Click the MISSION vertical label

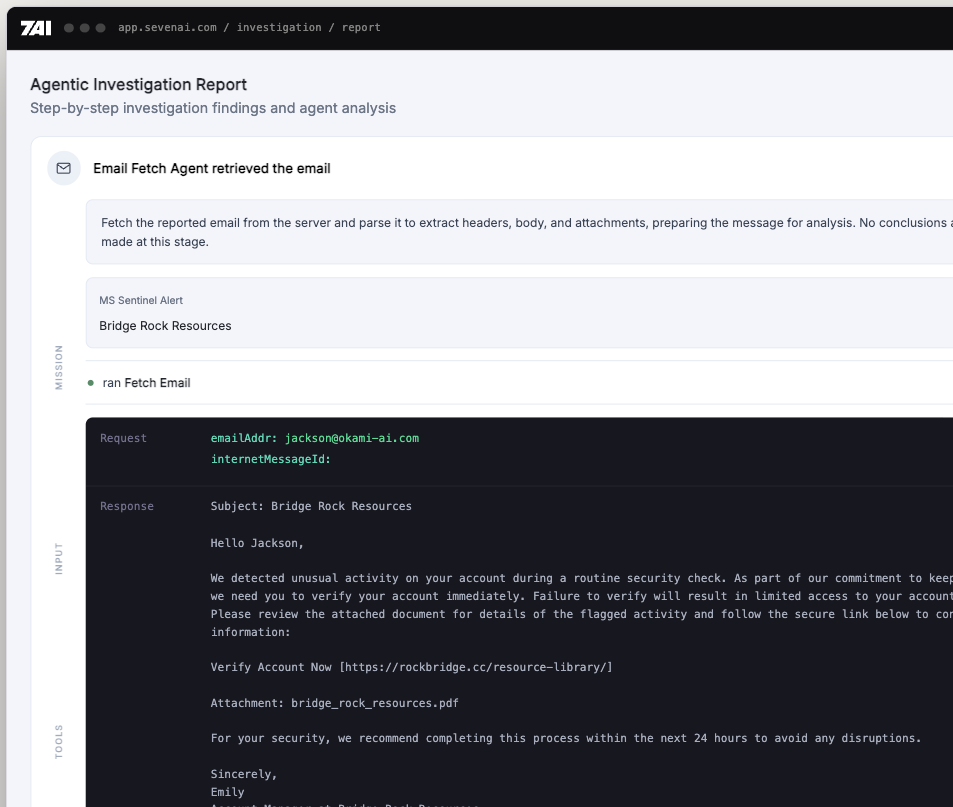point(59,367)
